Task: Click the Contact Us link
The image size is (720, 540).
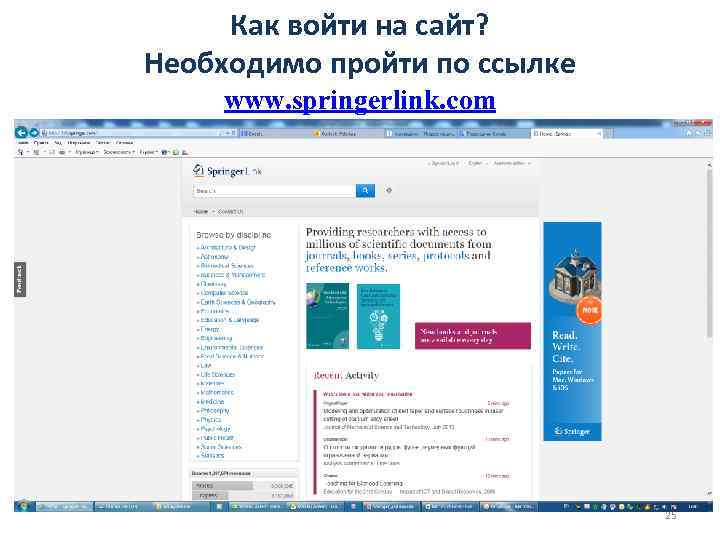Action: click(x=230, y=212)
